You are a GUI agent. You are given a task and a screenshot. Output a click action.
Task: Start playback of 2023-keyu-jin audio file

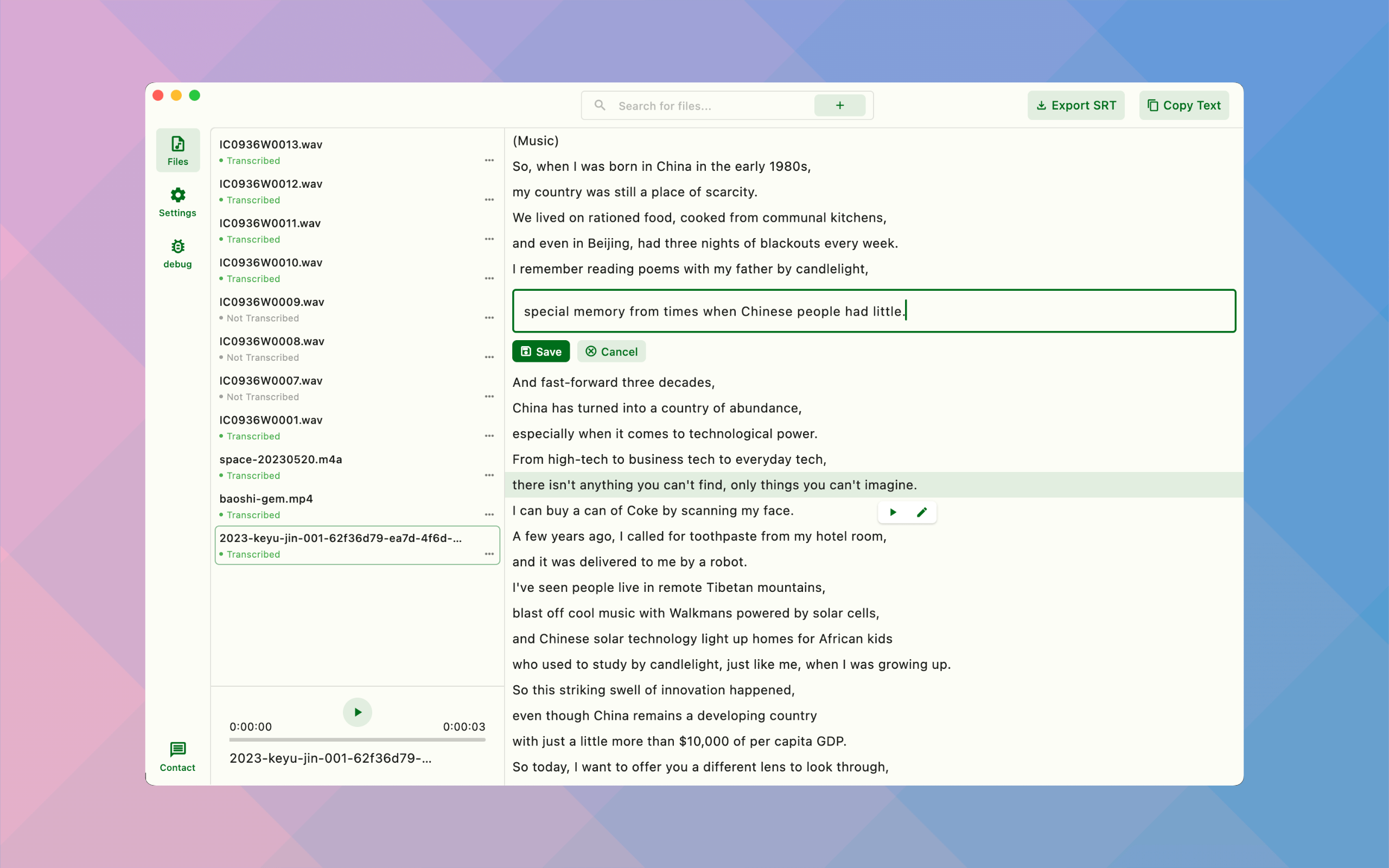tap(357, 712)
